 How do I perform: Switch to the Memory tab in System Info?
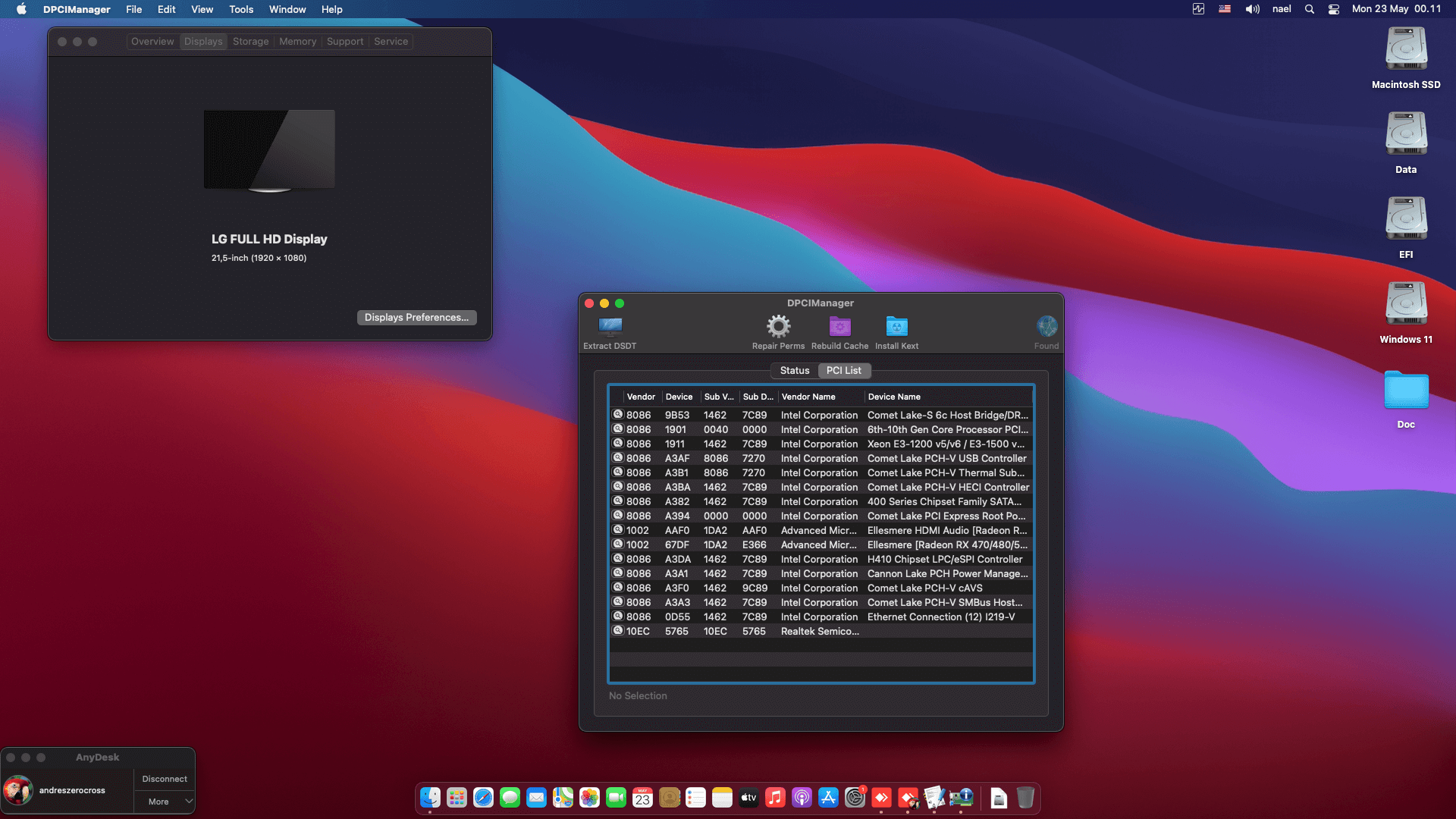(297, 41)
